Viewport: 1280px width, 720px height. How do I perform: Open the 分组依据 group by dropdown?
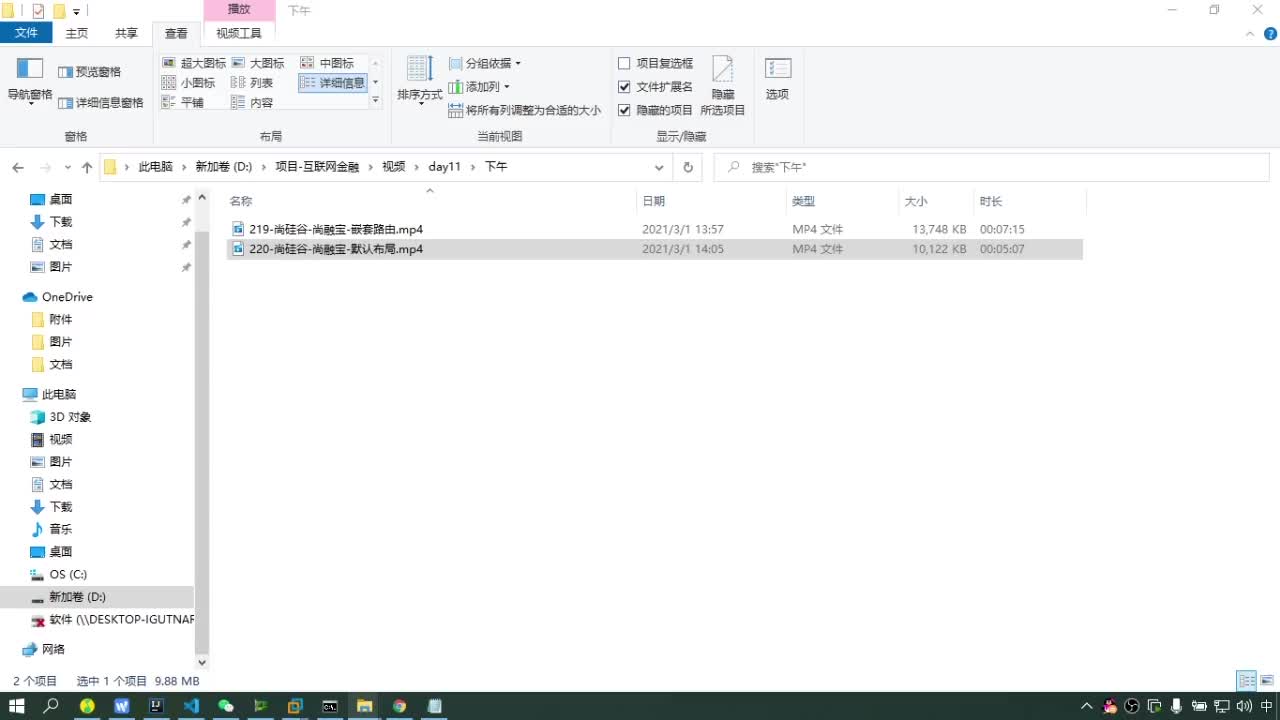[x=485, y=63]
